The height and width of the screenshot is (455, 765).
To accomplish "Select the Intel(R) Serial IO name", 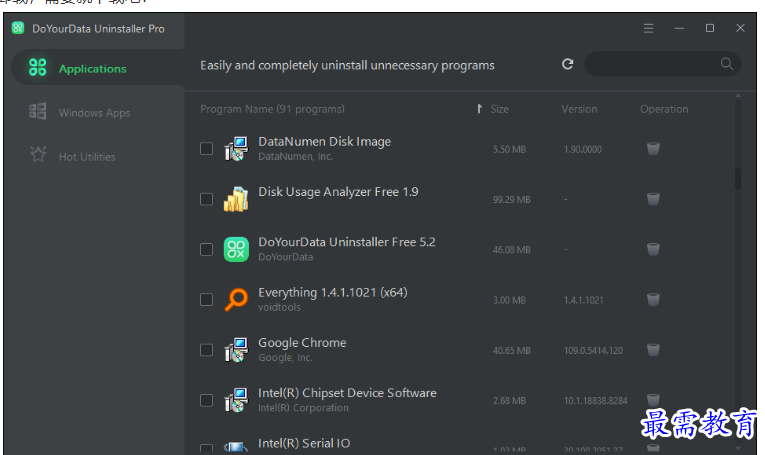I will (x=304, y=443).
